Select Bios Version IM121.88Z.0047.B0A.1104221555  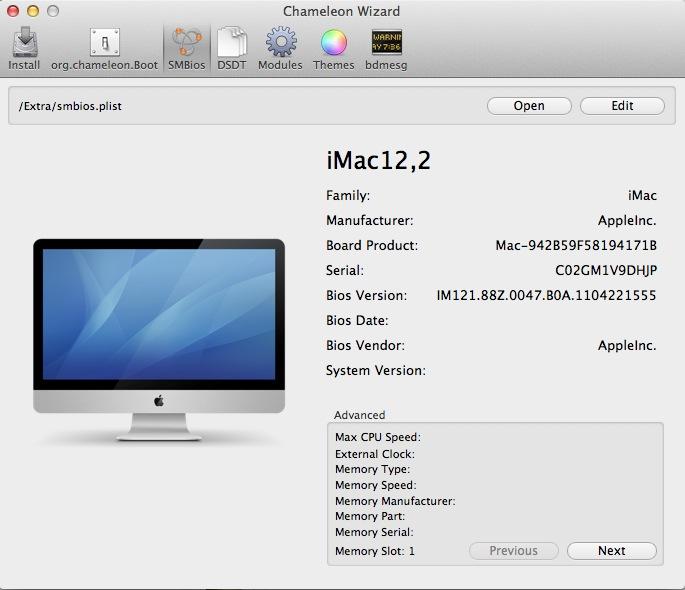click(x=546, y=295)
